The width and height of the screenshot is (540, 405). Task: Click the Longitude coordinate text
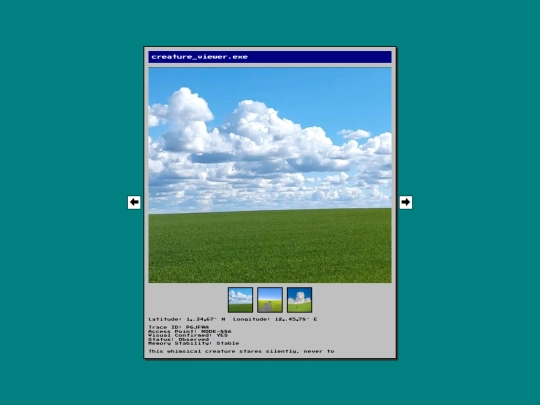pos(275,319)
